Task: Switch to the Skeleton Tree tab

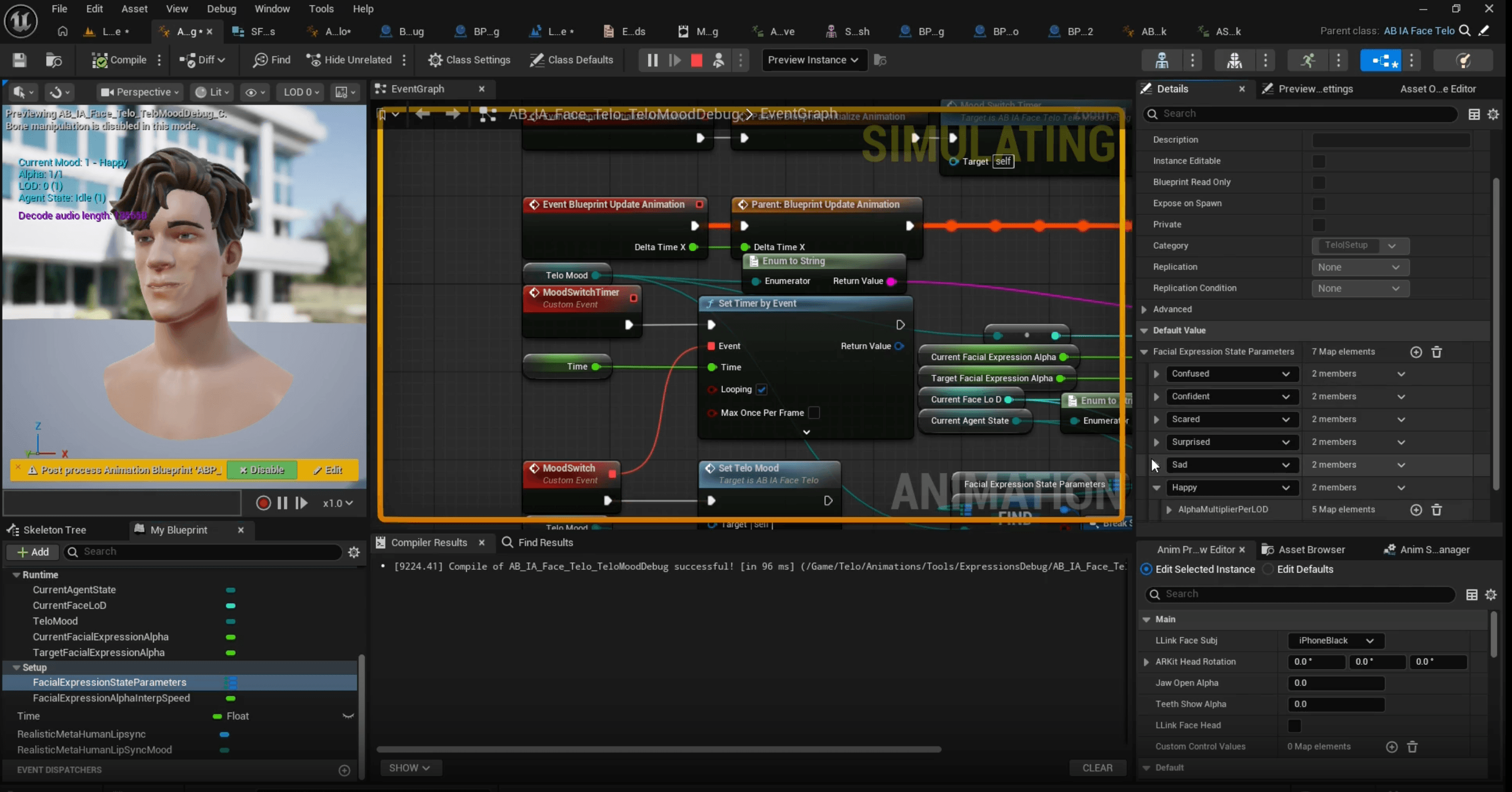Action: pyautogui.click(x=47, y=530)
